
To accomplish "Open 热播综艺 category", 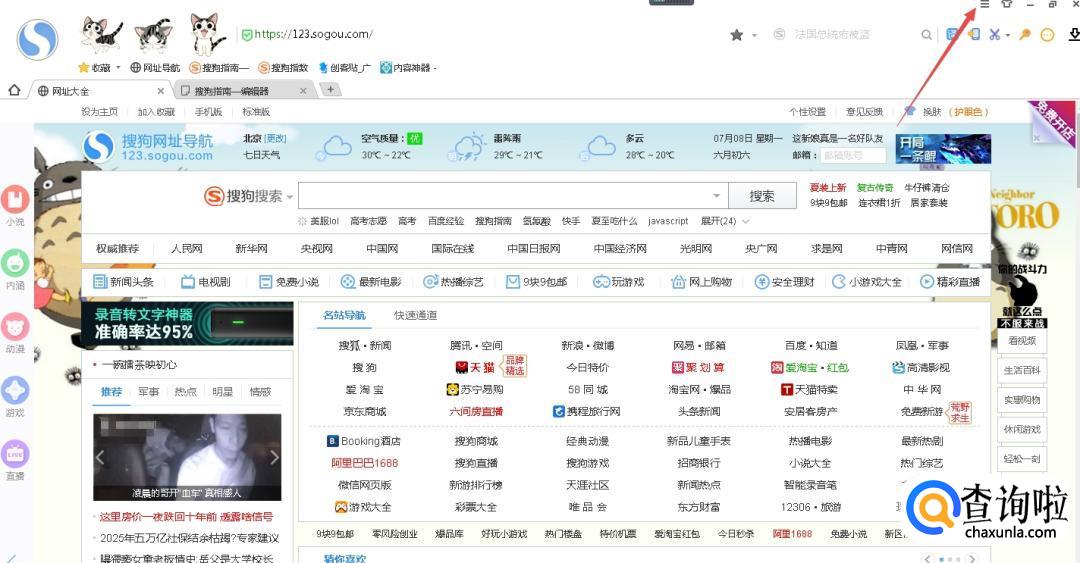I will pyautogui.click(x=454, y=282).
